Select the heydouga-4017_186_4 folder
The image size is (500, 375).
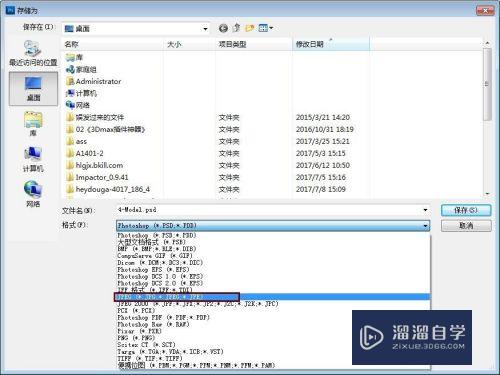coord(108,189)
